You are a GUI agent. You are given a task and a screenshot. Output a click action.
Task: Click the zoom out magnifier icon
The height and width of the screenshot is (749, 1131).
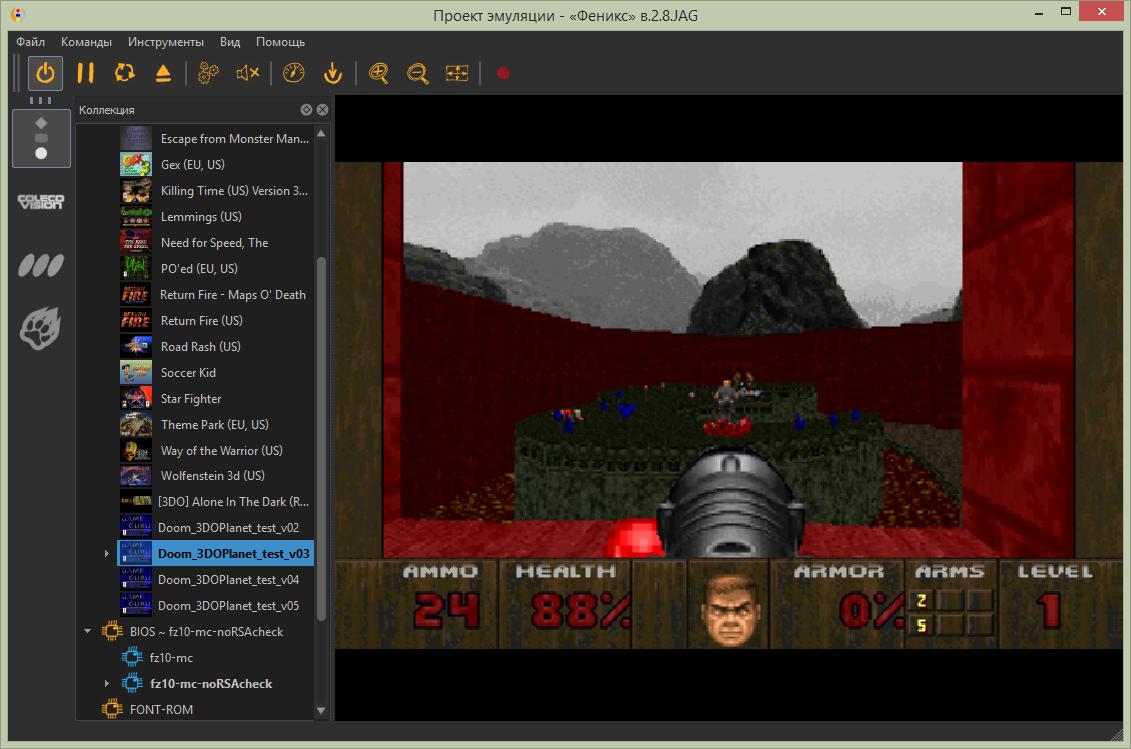click(418, 73)
